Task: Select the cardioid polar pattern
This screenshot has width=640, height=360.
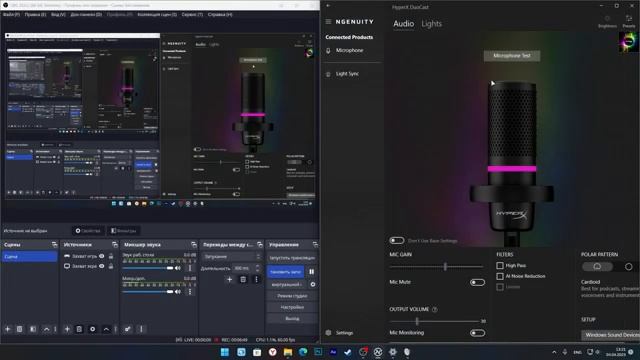Action: (597, 267)
